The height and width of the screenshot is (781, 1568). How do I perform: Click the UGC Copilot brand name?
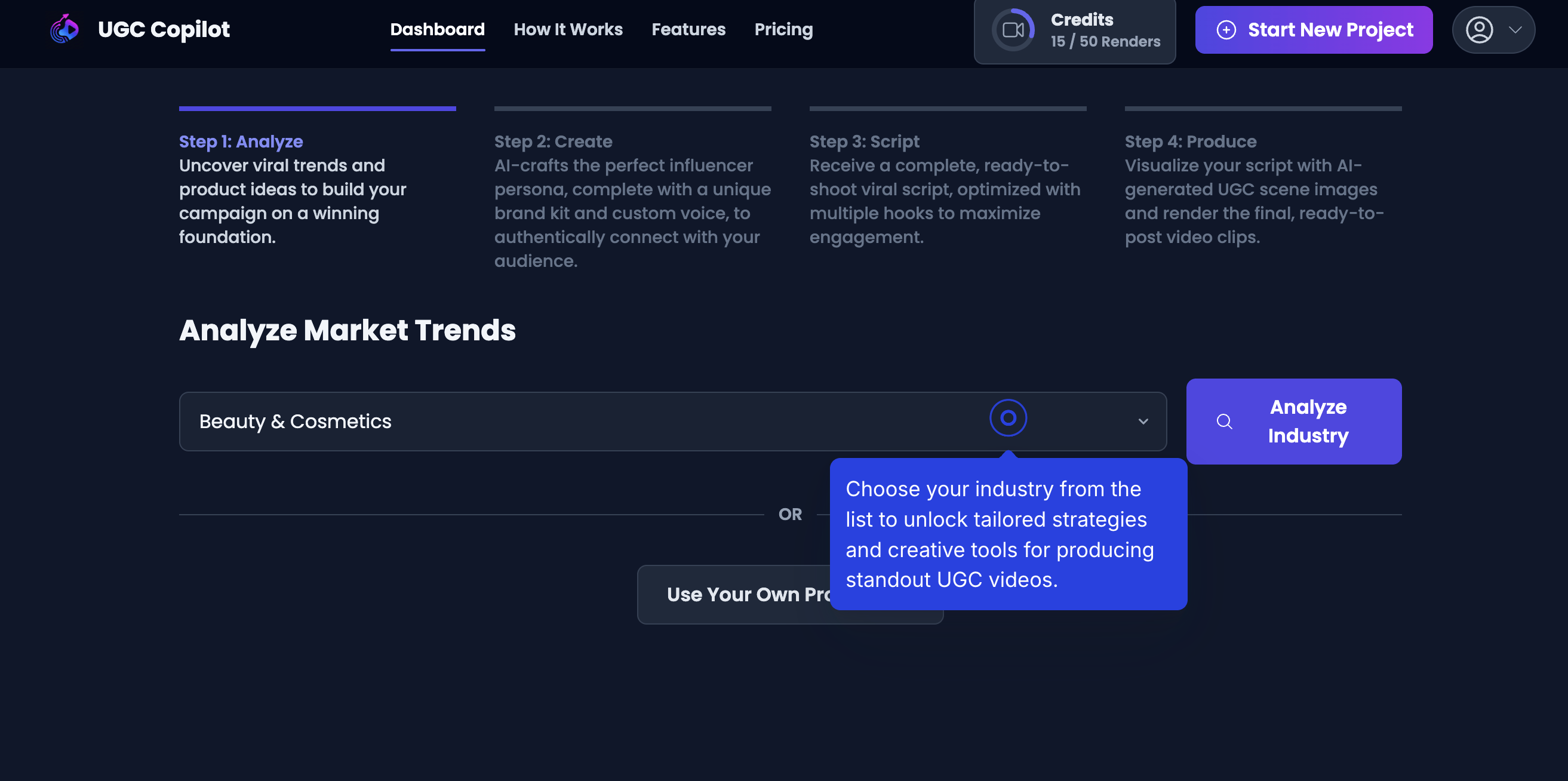pyautogui.click(x=164, y=29)
